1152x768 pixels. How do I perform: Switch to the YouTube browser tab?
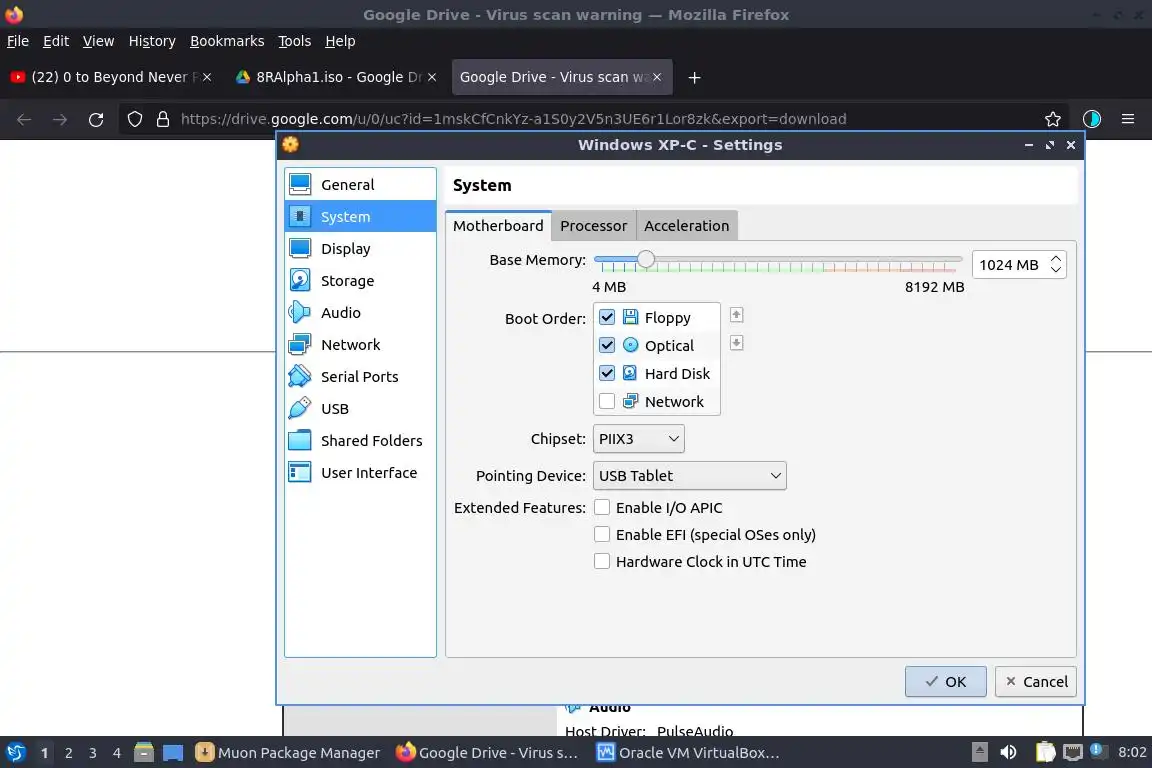pos(111,77)
